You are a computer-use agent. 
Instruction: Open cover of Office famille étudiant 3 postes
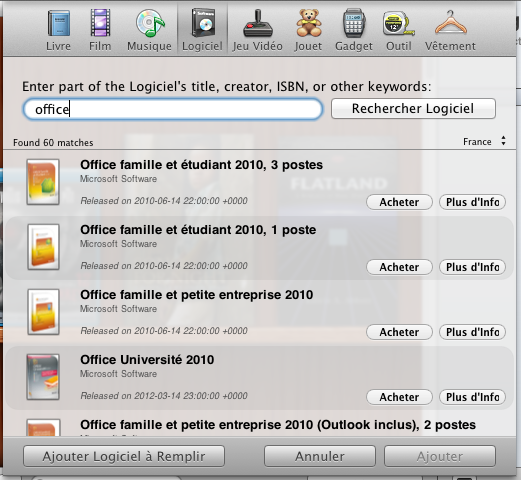click(x=43, y=182)
